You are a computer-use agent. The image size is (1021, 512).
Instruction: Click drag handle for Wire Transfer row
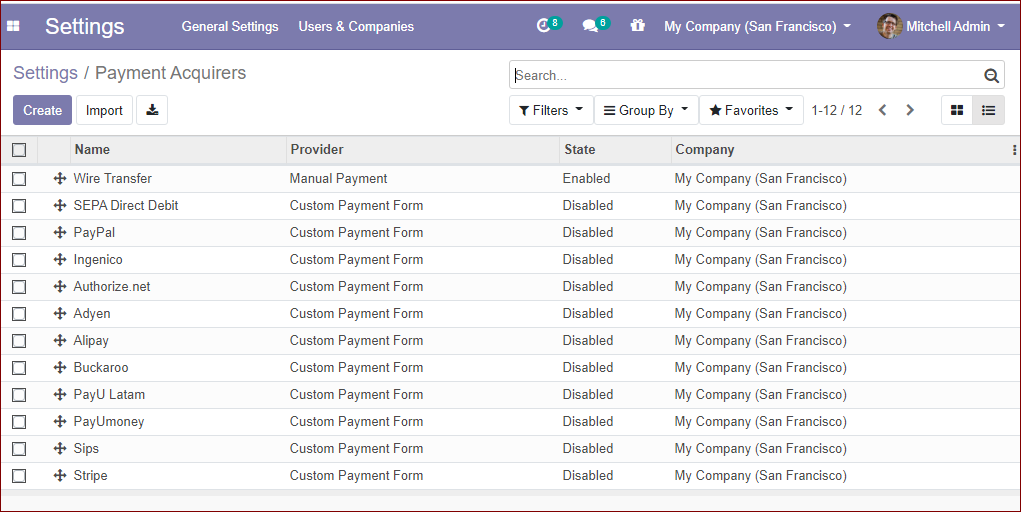[x=60, y=178]
